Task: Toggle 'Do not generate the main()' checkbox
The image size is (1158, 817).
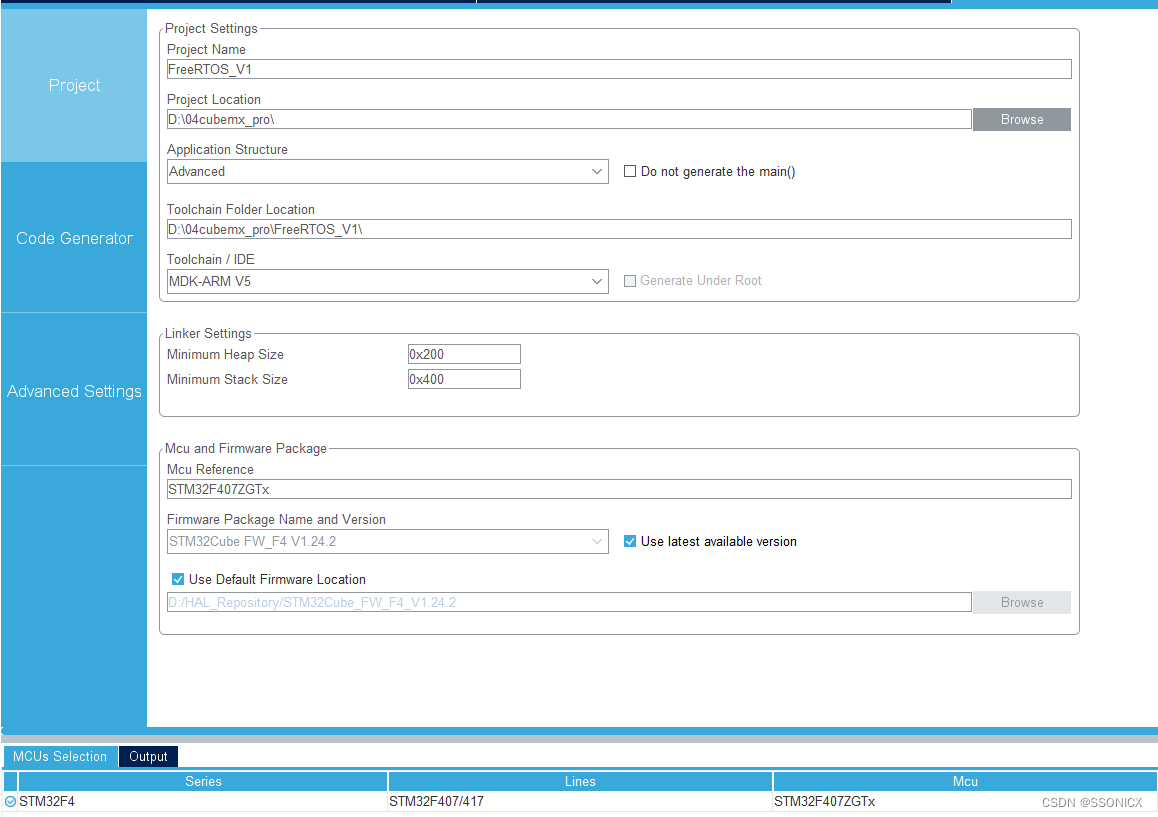Action: coord(630,171)
